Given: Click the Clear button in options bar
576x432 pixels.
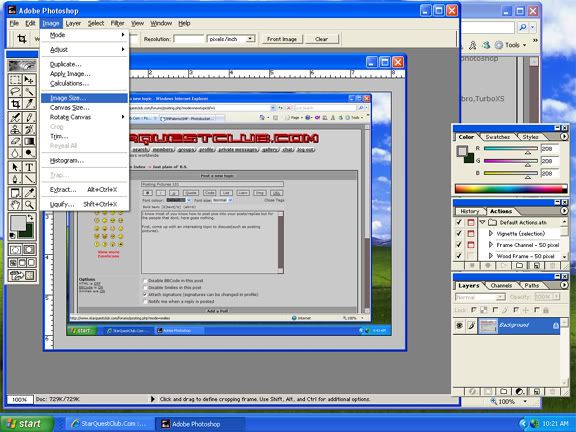Looking at the screenshot, I should (x=321, y=39).
